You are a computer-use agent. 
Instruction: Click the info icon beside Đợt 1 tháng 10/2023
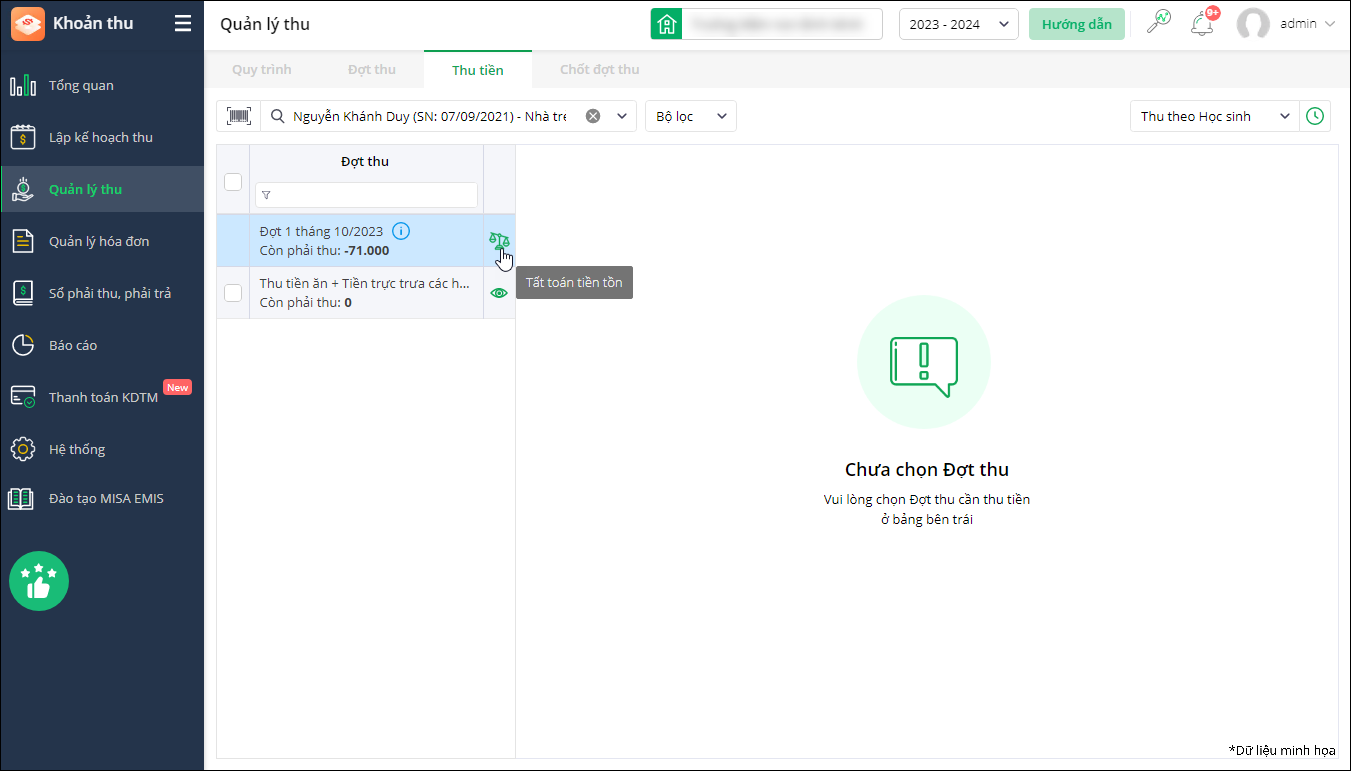(401, 231)
